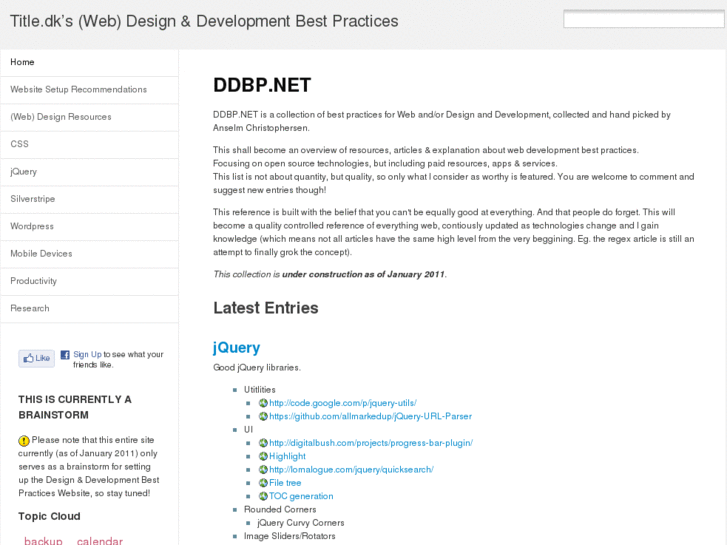Click the globe icon beside quicksearch link
The width and height of the screenshot is (727, 545).
(x=263, y=469)
